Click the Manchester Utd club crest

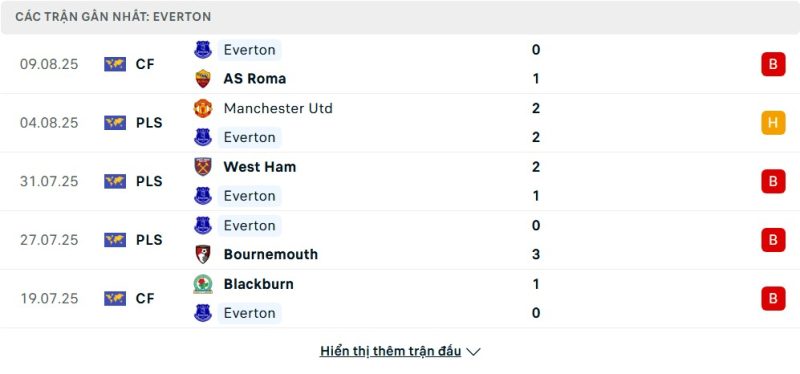203,108
